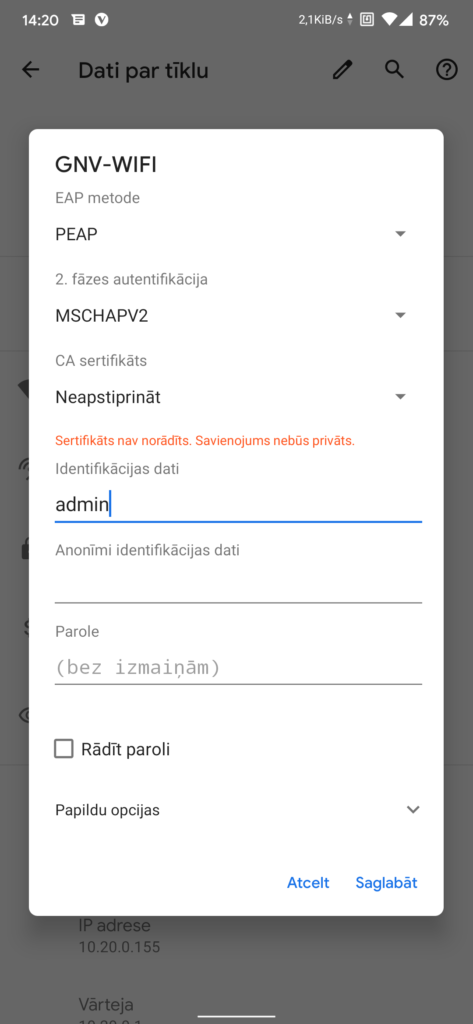
Task: Click the Parole password field
Action: (x=238, y=667)
